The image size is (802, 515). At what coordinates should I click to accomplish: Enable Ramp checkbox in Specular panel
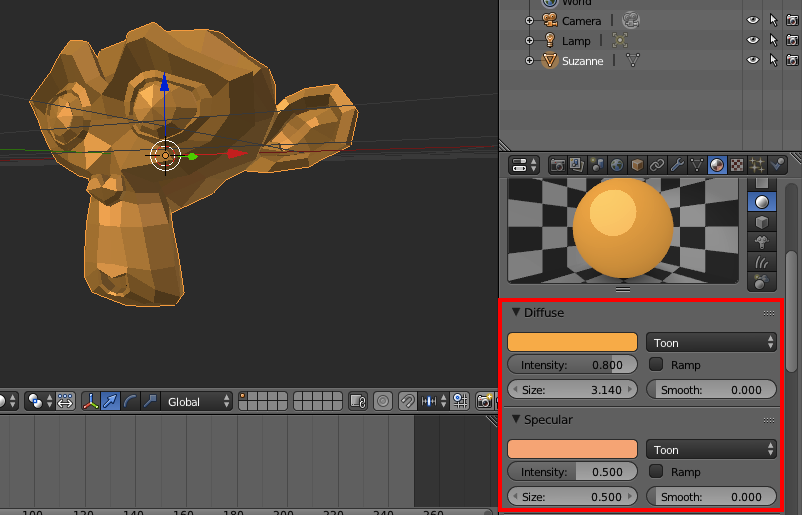[656, 471]
